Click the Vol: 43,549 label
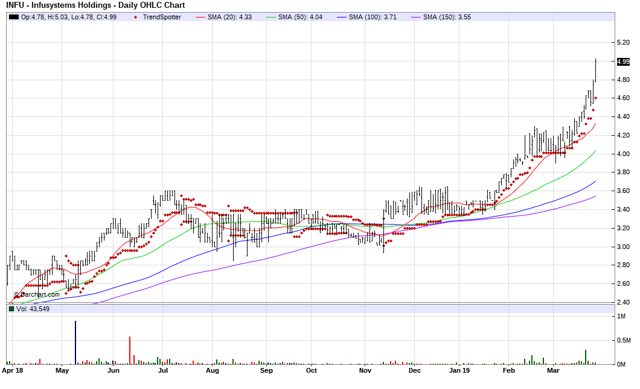This screenshot has width=640, height=389. (33, 309)
